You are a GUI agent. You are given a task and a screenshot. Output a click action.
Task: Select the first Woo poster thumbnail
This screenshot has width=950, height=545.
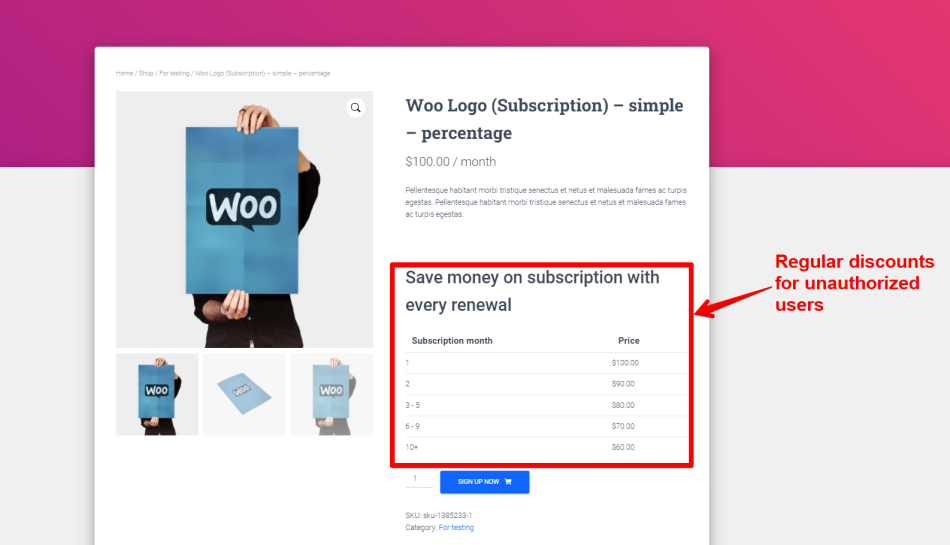157,394
